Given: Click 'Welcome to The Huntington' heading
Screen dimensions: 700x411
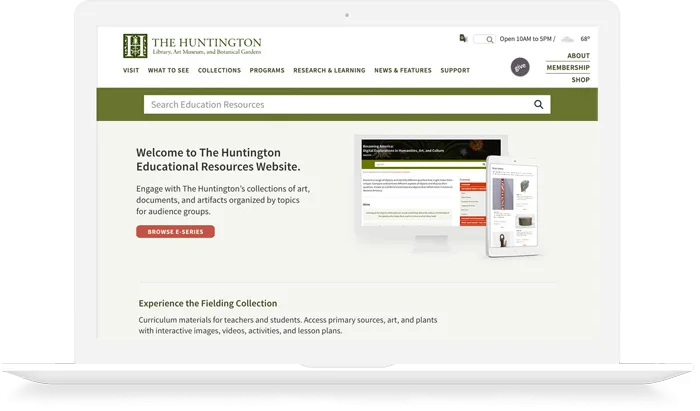Looking at the screenshot, I should tap(218, 159).
